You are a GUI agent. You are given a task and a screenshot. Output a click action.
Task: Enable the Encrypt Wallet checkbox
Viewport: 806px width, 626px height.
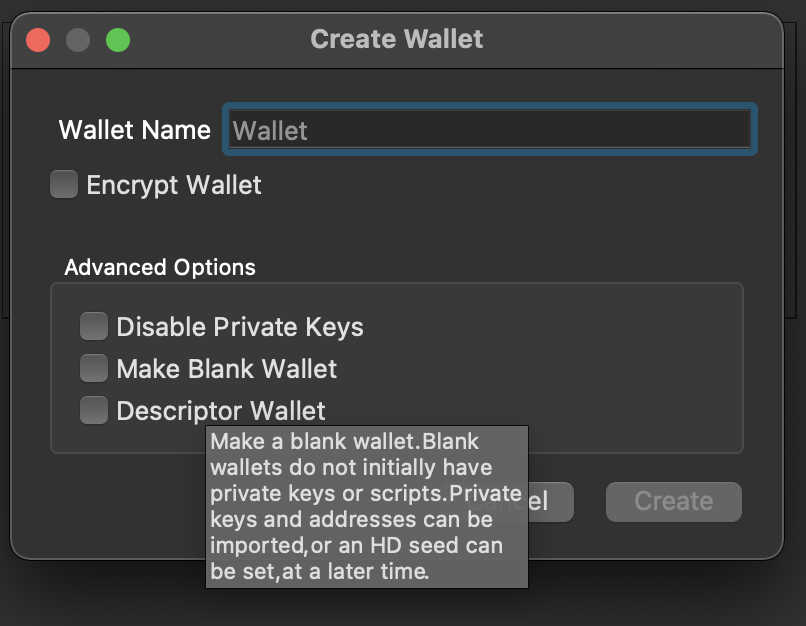coord(64,184)
